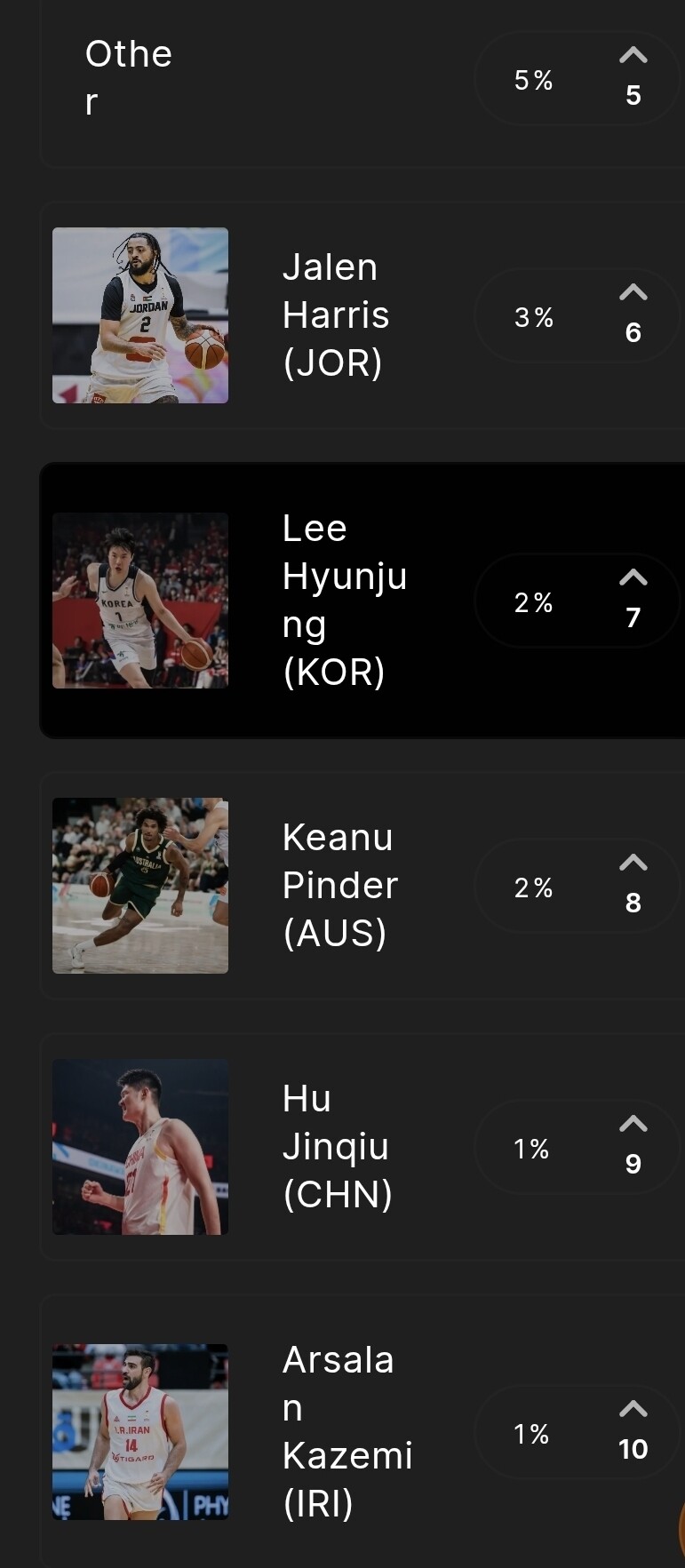Viewport: 685px width, 1568px height.
Task: Select the Other option label
Action: (x=129, y=78)
